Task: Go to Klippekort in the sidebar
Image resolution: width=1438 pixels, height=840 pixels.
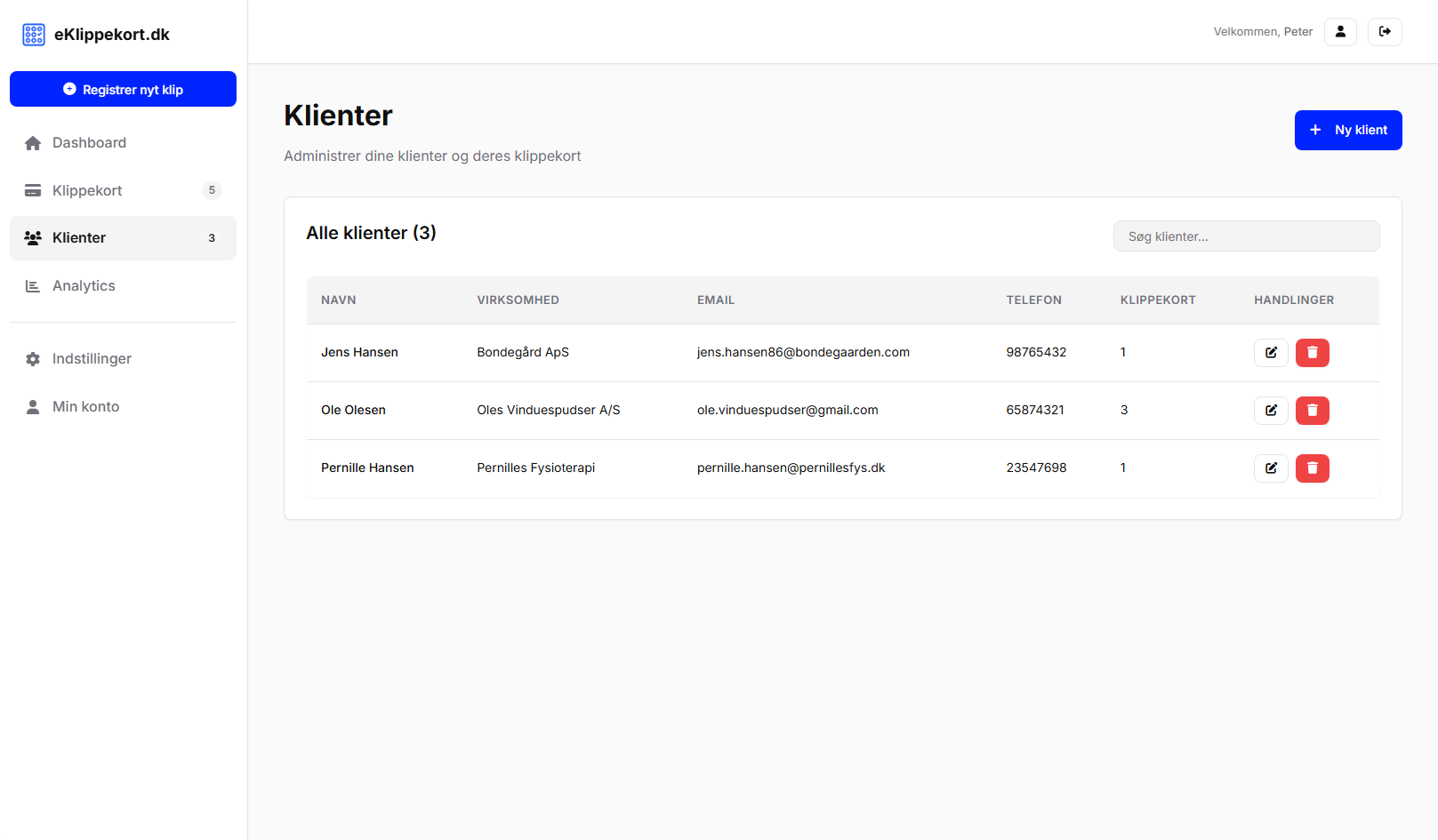Action: click(x=87, y=190)
